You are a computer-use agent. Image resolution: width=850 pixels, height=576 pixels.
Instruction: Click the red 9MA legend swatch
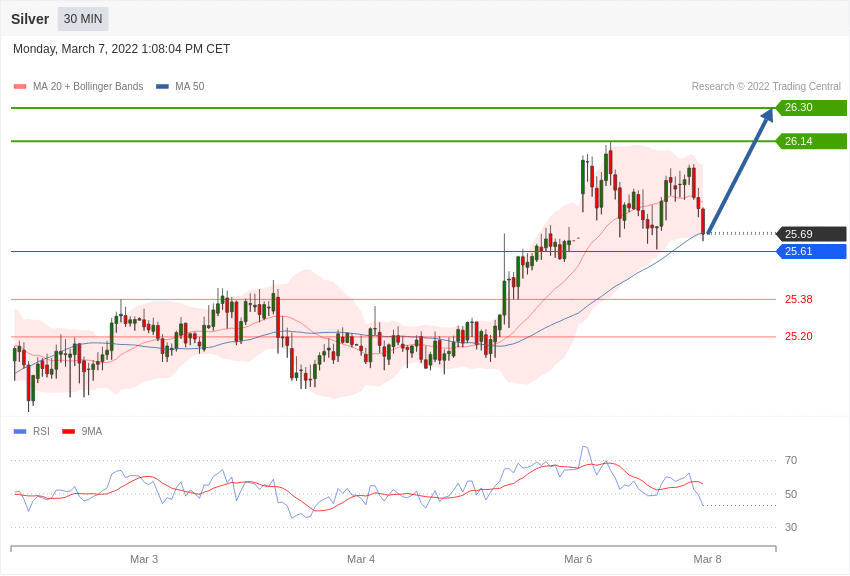tap(69, 432)
